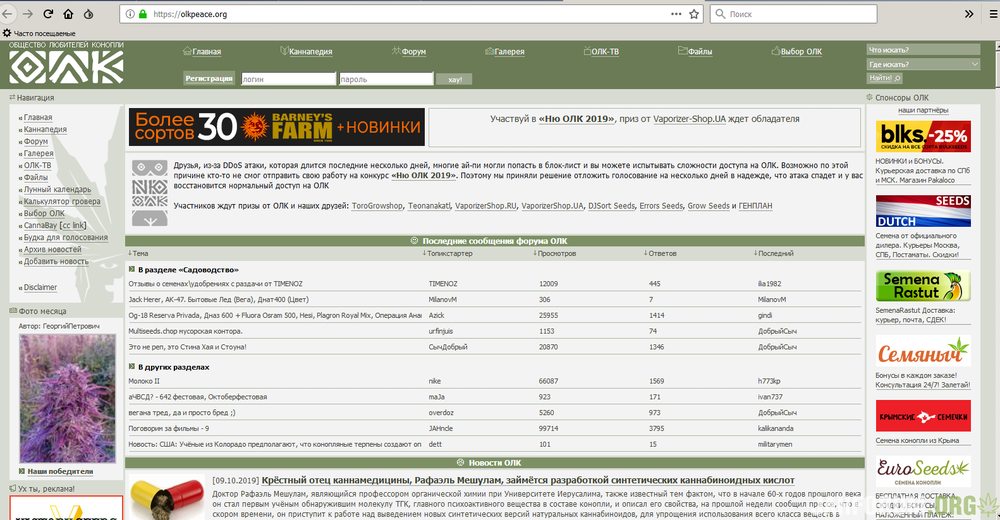This screenshot has width=1000, height=520.
Task: Open the Vaporizer-Shop.UA link
Action: coord(689,119)
